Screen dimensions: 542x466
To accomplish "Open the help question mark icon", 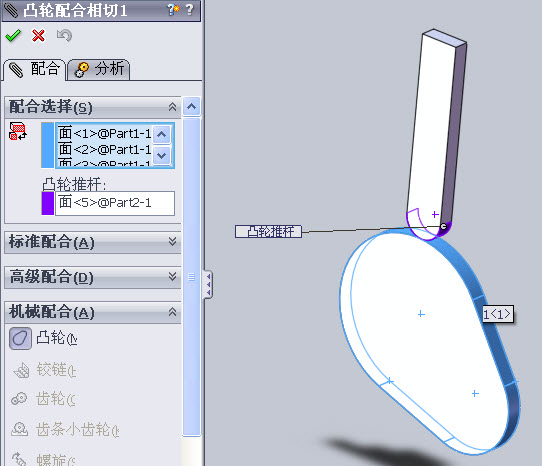I will [x=189, y=9].
